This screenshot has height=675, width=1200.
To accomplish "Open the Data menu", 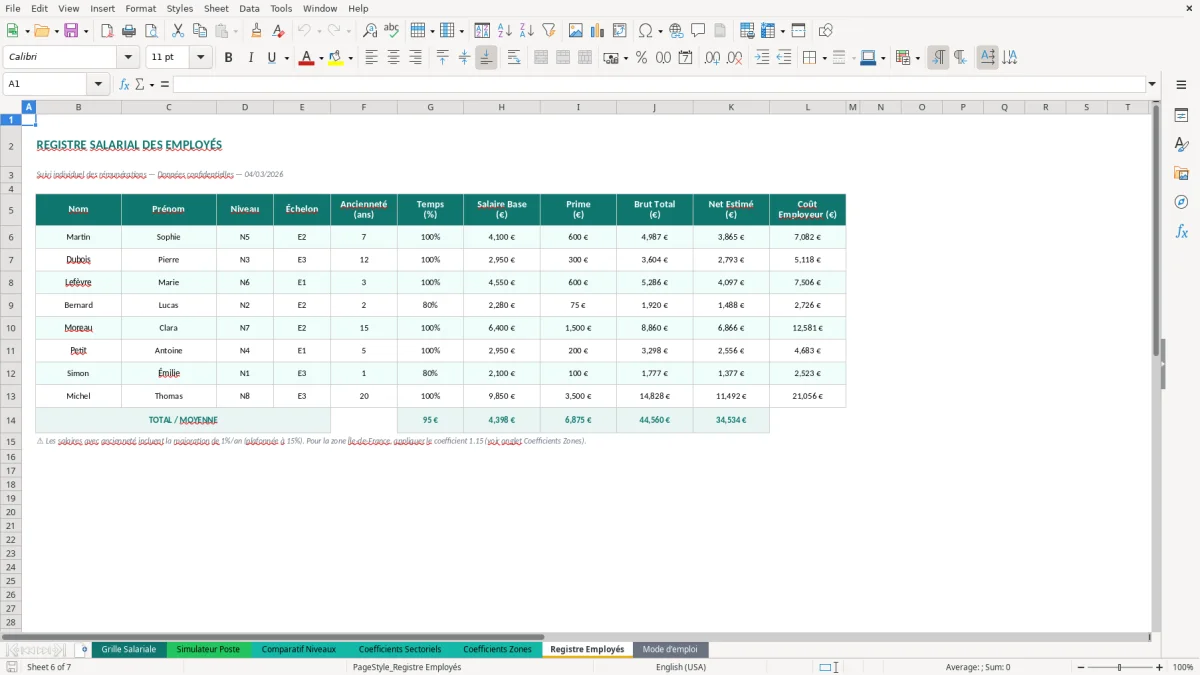I will (x=249, y=8).
